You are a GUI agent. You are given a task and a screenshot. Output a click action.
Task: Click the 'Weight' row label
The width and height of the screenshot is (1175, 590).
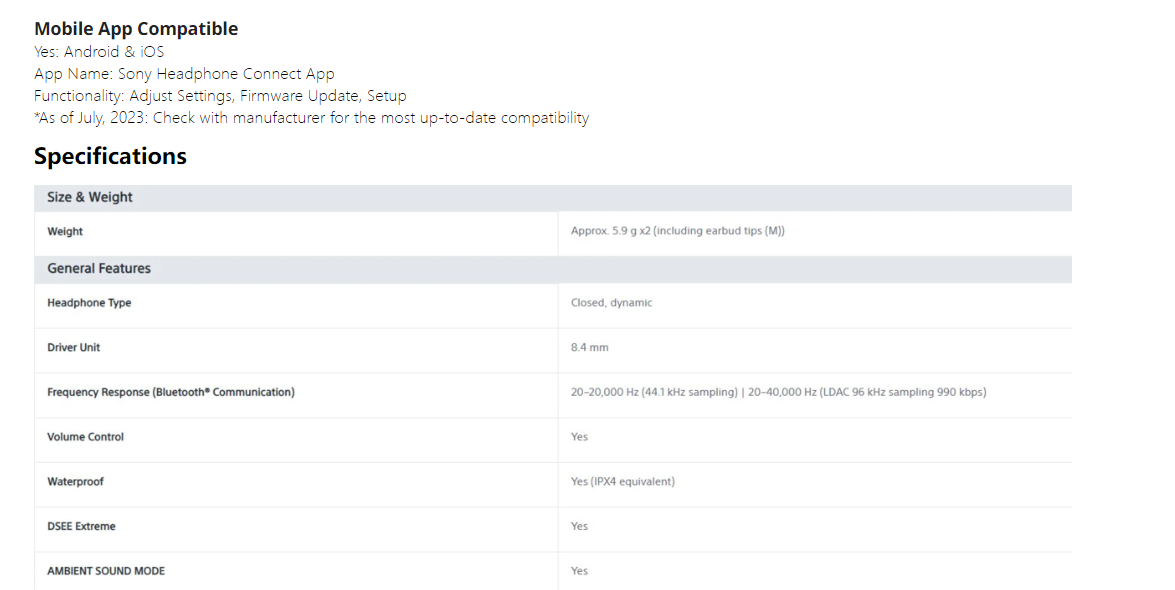click(x=65, y=232)
